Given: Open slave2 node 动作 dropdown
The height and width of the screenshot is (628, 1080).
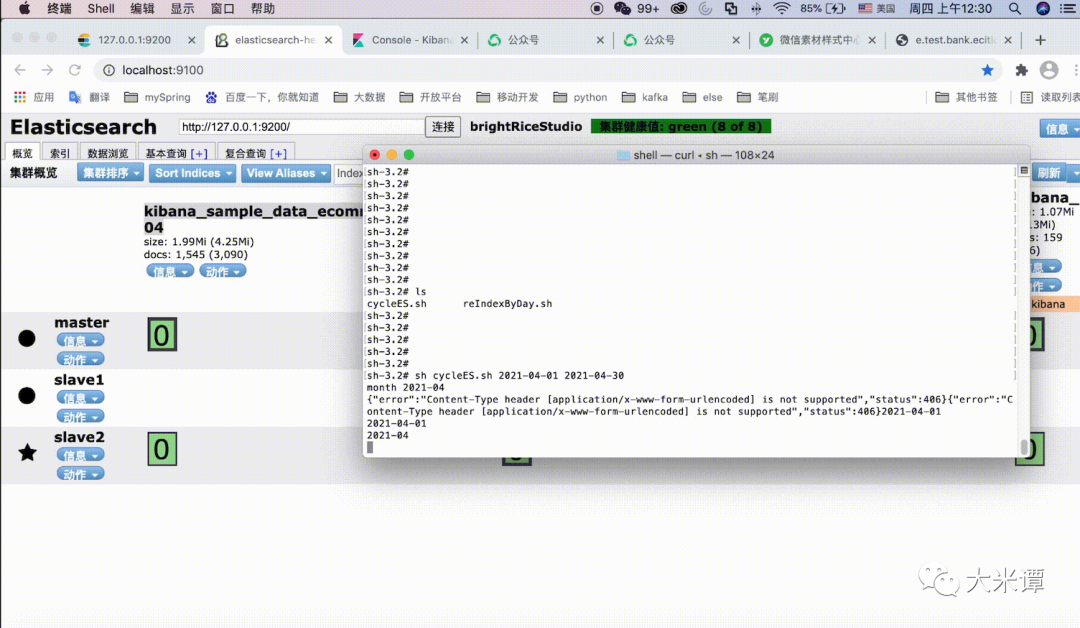Looking at the screenshot, I should (81, 473).
